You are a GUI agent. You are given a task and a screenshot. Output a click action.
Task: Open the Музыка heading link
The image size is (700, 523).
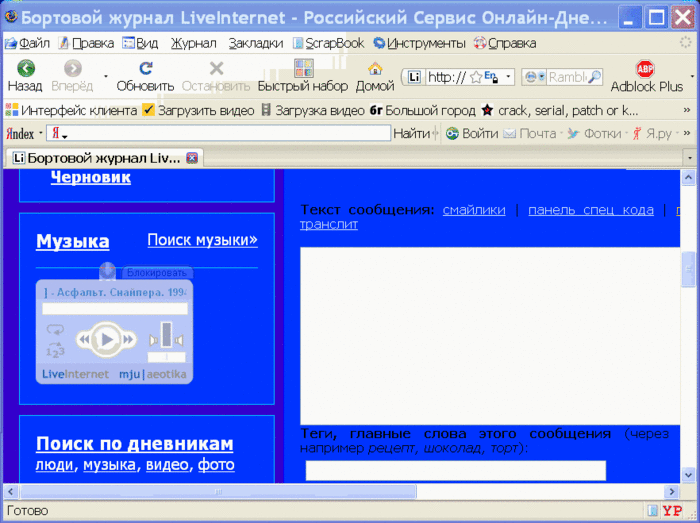[x=72, y=241]
